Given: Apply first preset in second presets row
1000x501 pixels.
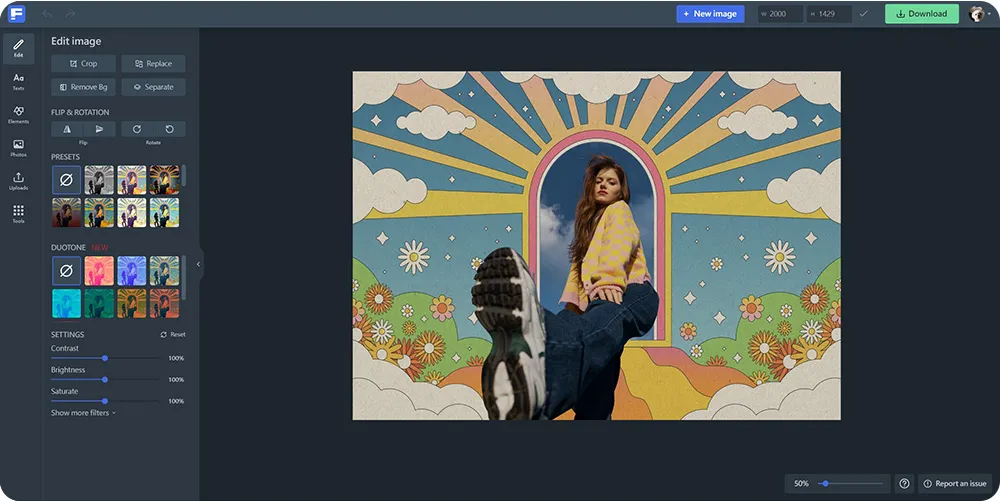Looking at the screenshot, I should point(66,212).
